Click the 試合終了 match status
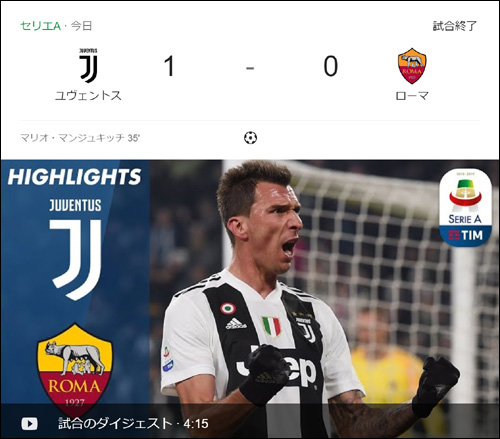500x439 pixels. (455, 26)
